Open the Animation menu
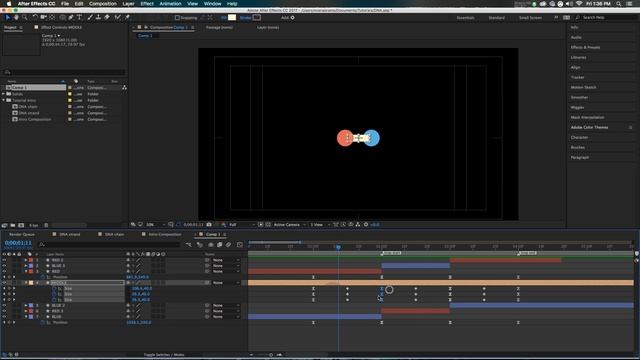 tap(170, 4)
